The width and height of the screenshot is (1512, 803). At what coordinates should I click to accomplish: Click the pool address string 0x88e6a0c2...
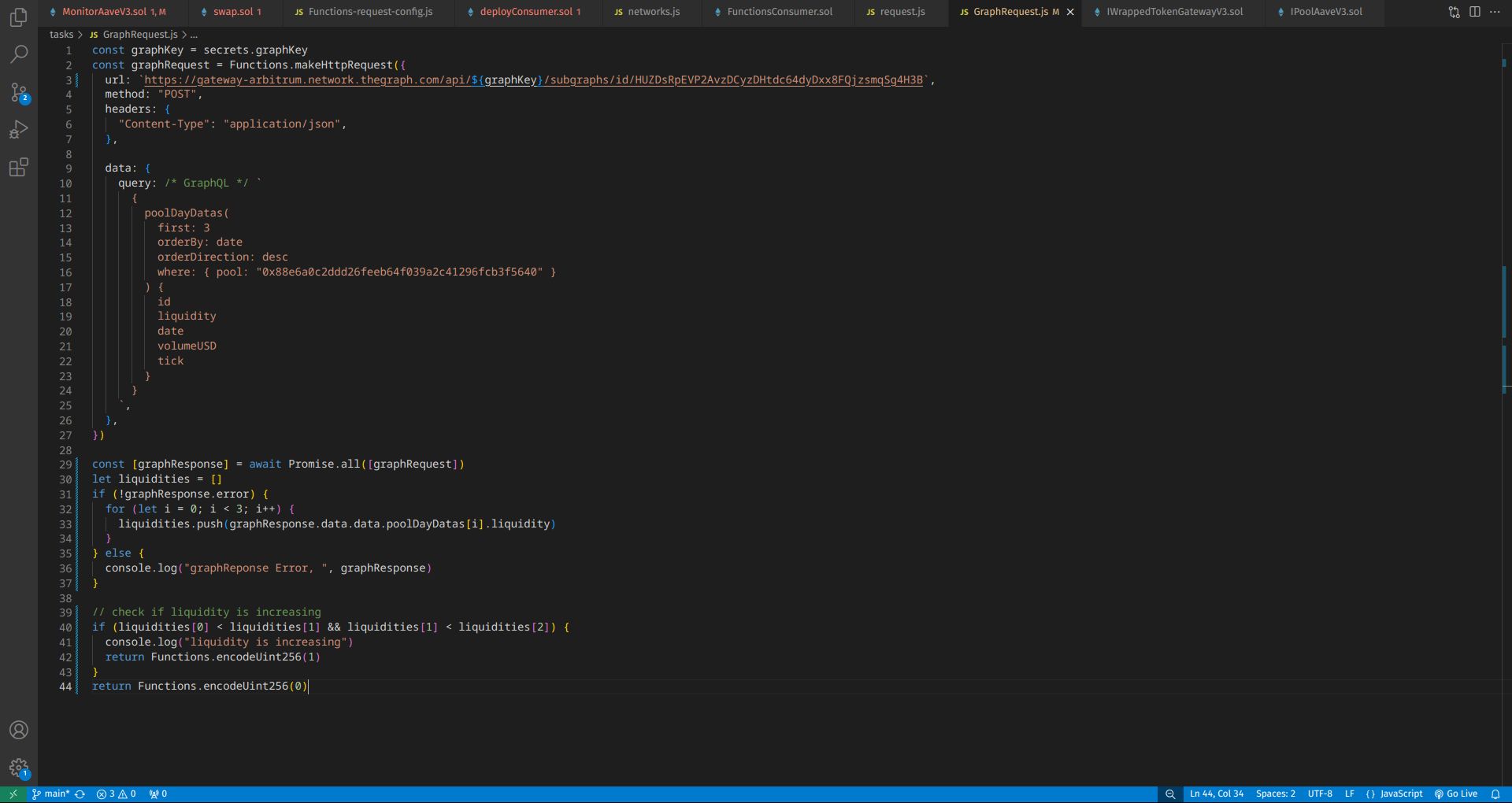(x=399, y=272)
